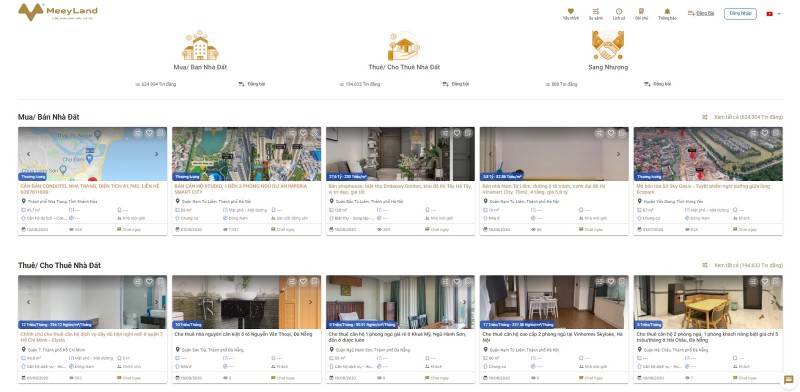Add note to Vinhomes Skylake rental listing

click(622, 281)
